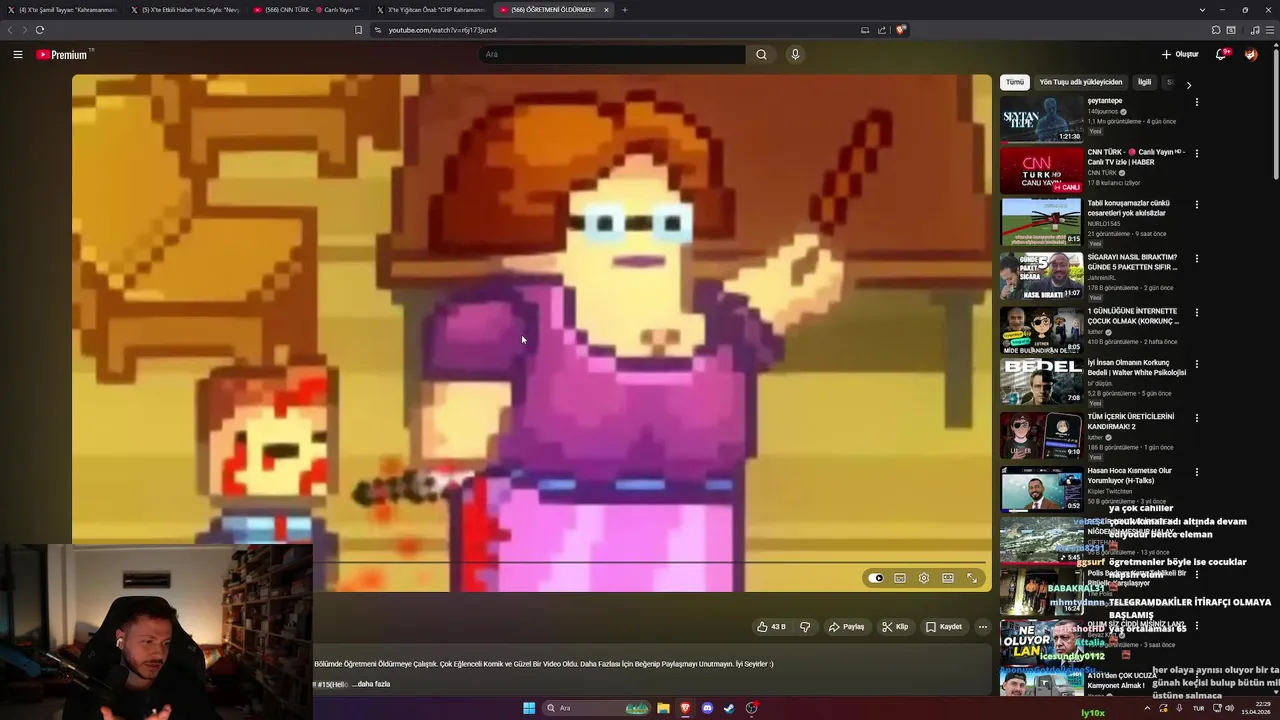Open CNN TÜRK Canlı Yayın thumbnail
This screenshot has width=1280, height=720.
[x=1042, y=170]
